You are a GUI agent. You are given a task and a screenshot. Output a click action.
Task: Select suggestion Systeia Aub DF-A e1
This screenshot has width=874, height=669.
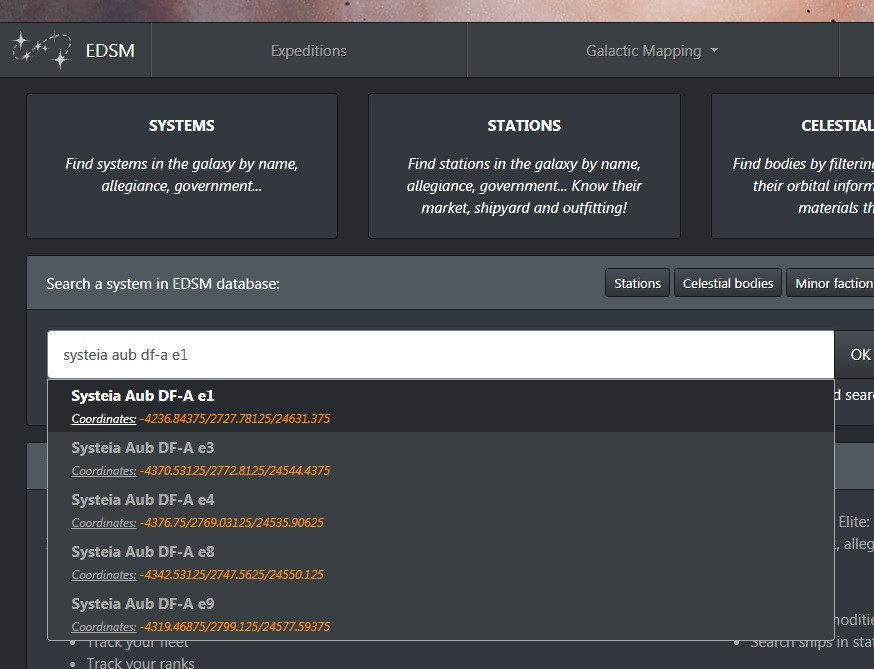tap(441, 406)
